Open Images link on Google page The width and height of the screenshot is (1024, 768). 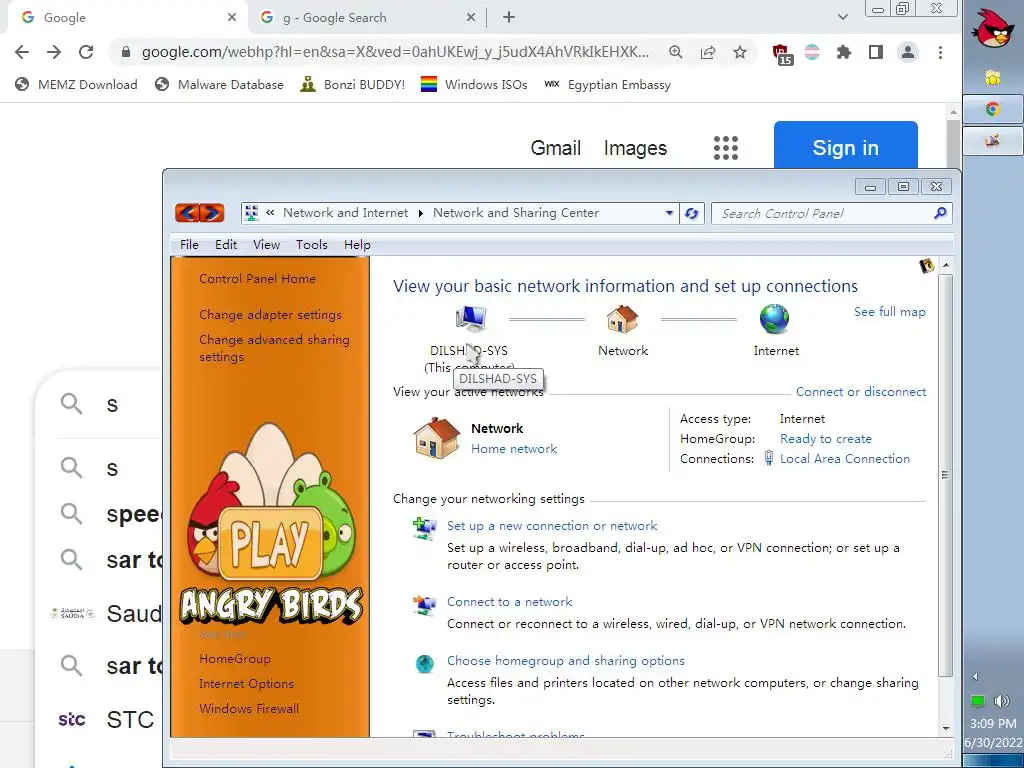[635, 148]
